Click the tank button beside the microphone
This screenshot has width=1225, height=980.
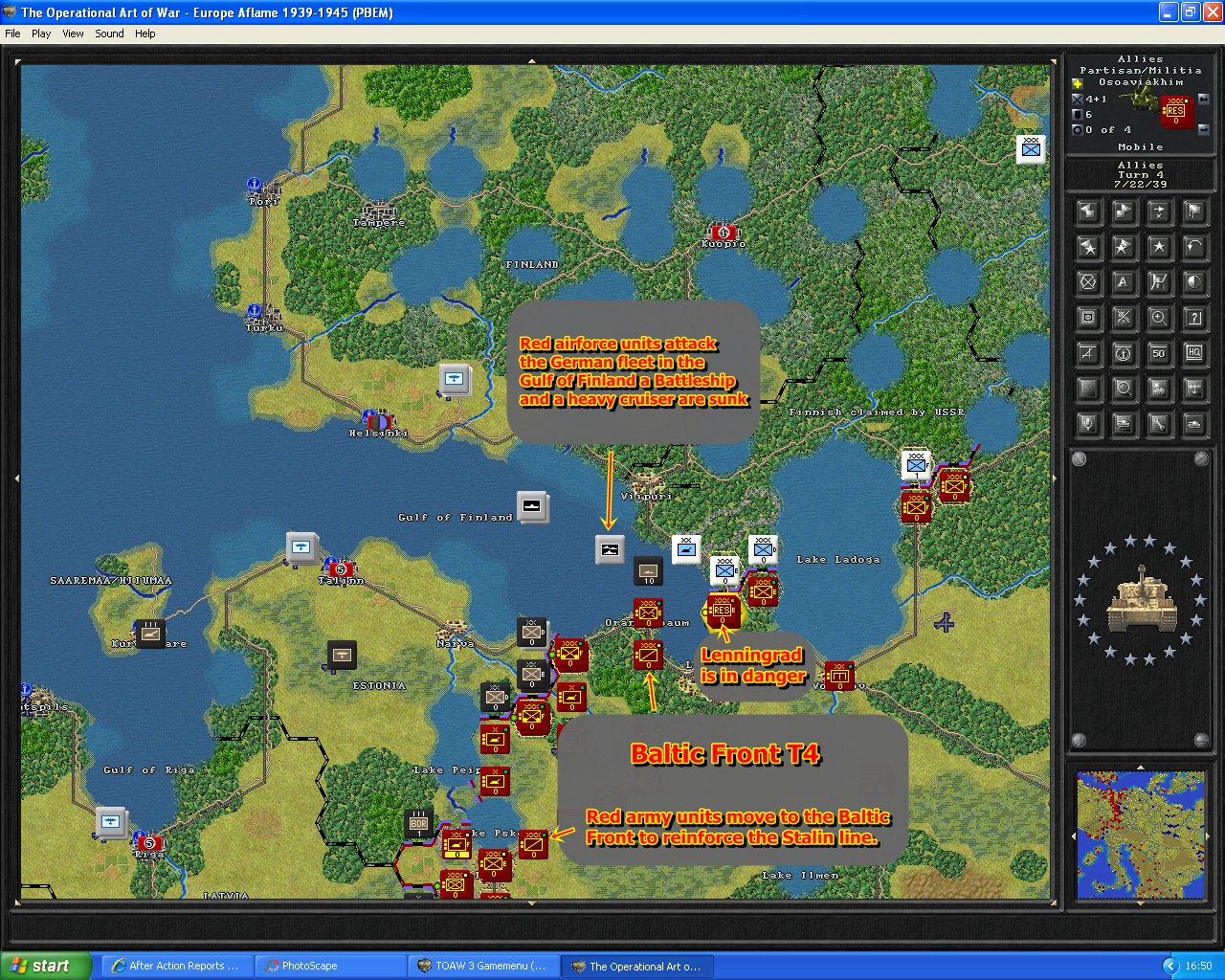click(x=1124, y=424)
